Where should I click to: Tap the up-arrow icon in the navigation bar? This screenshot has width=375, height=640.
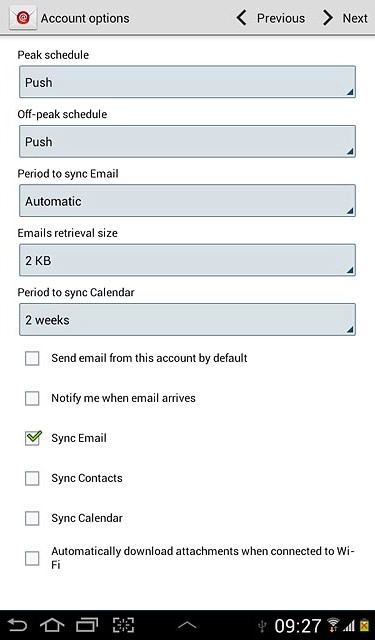point(187,624)
